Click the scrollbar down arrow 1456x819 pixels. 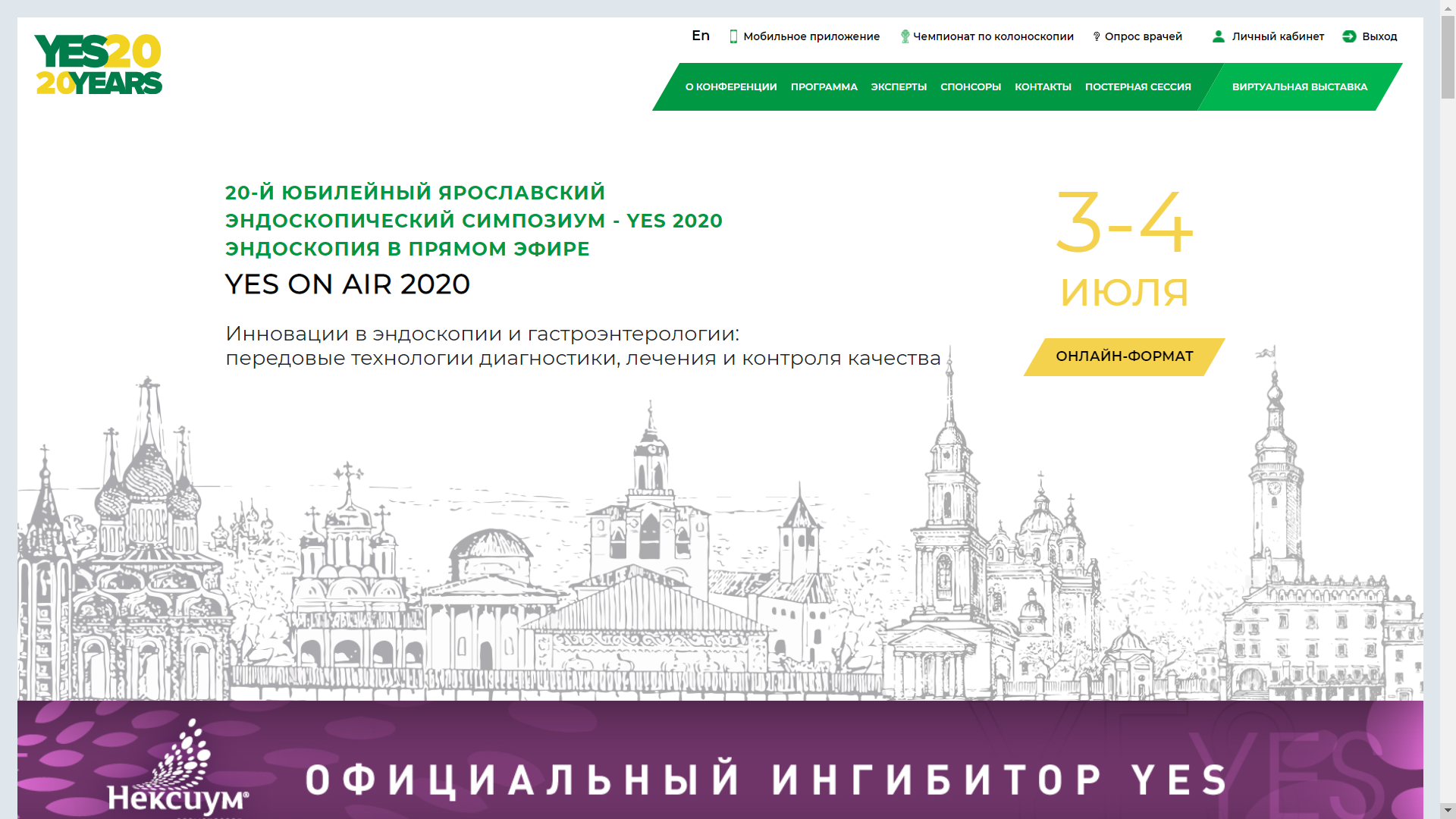1448,811
